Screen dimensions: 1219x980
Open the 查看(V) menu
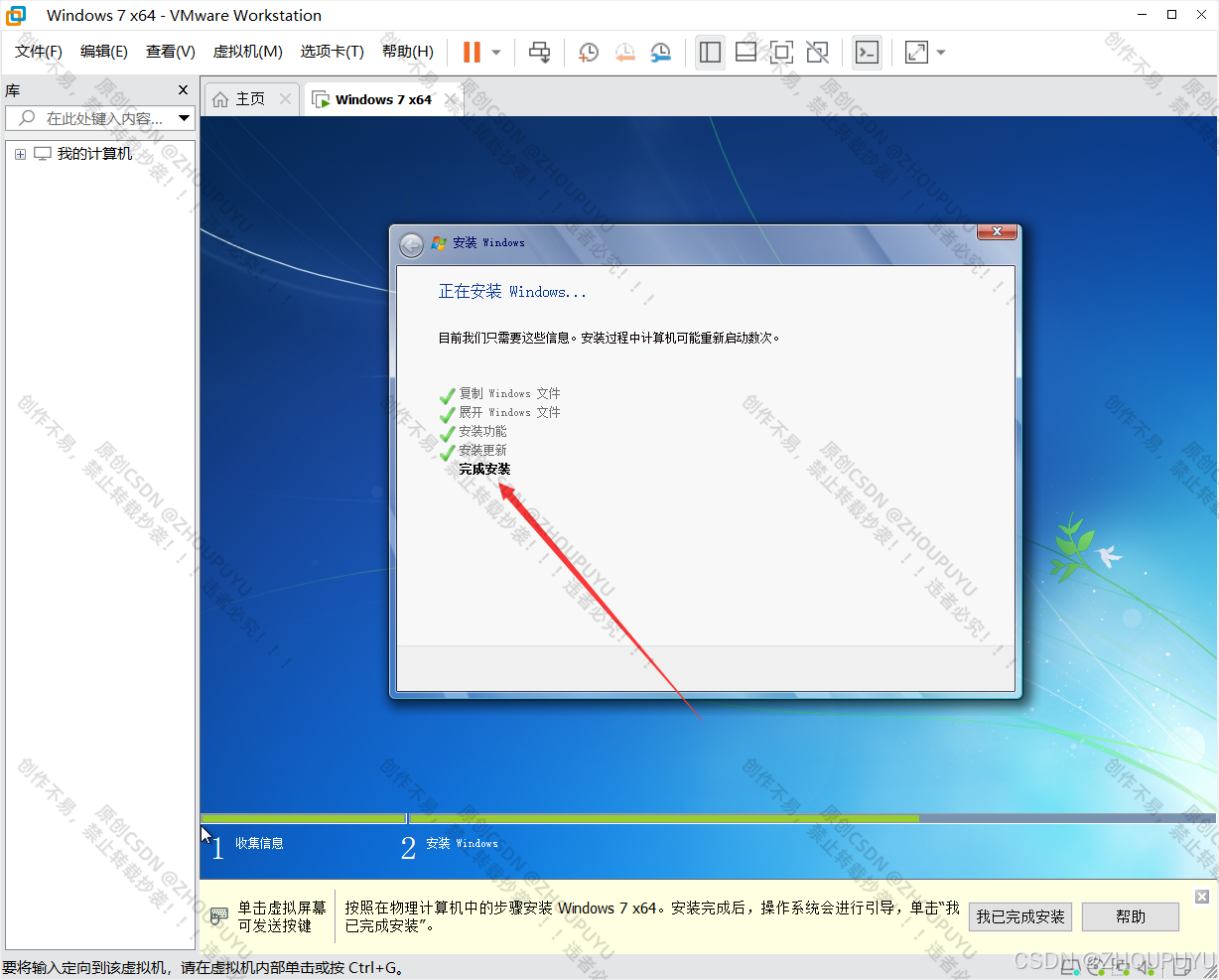171,52
